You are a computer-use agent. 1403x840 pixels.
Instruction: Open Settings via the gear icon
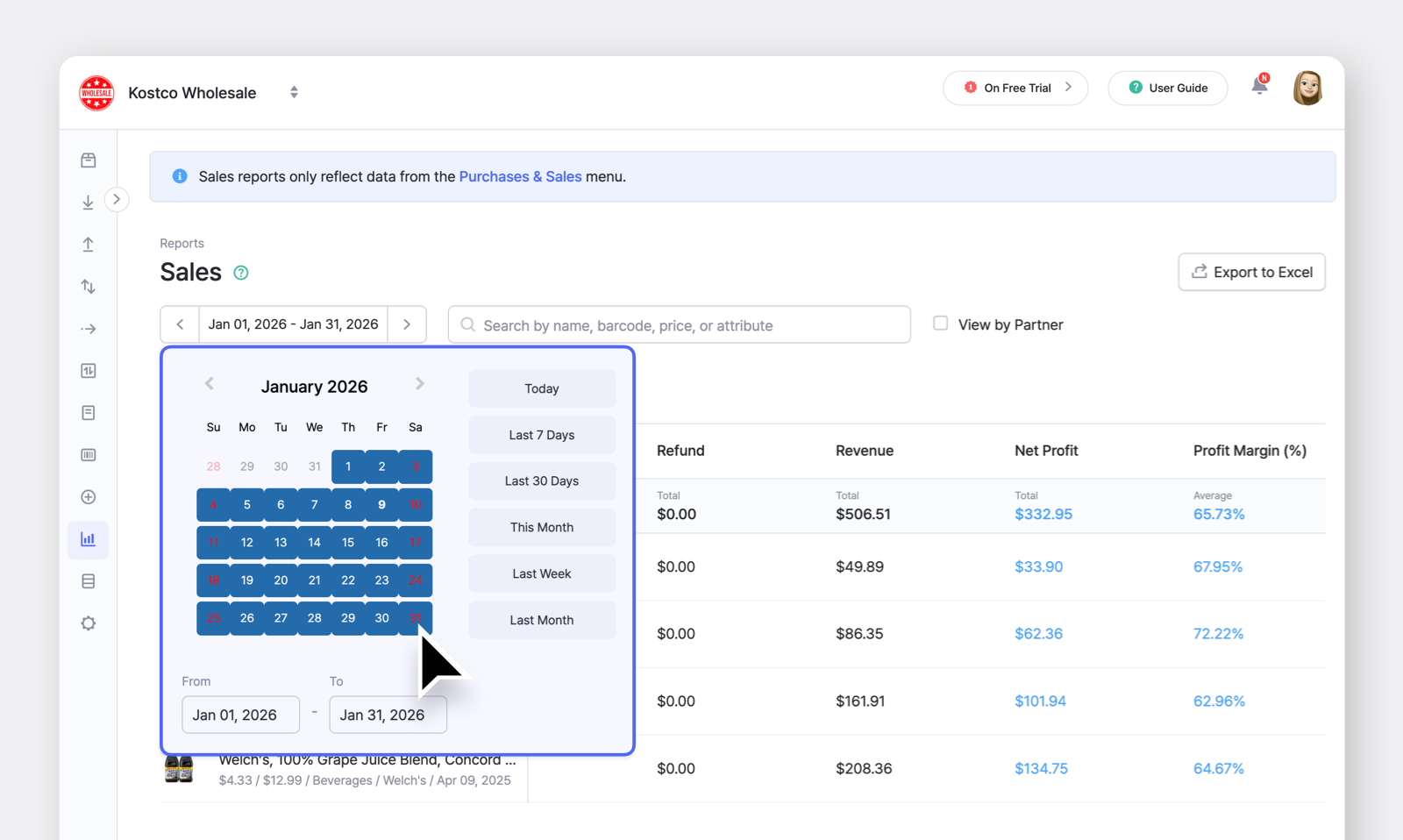tap(88, 623)
